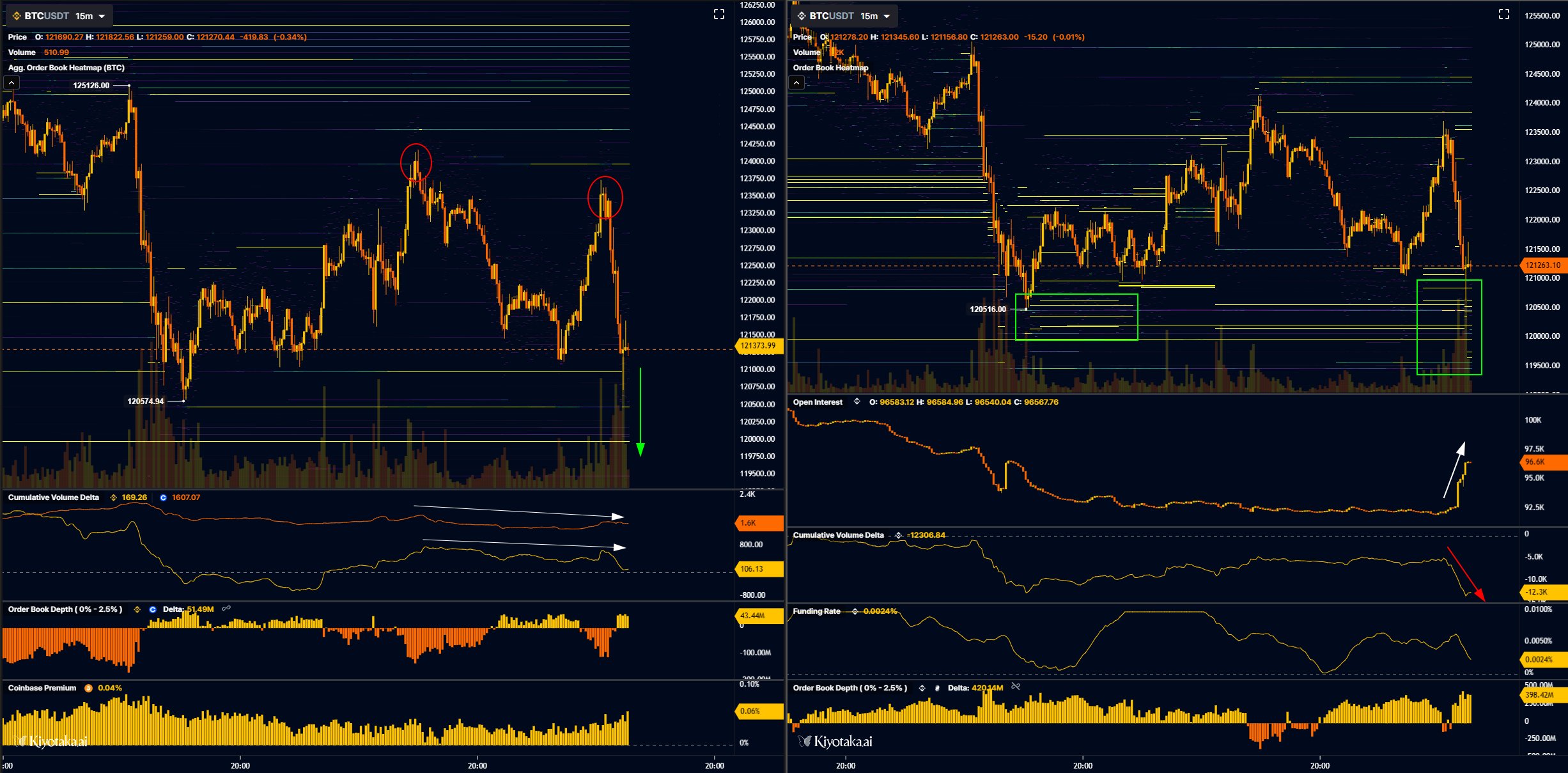1568x773 pixels.
Task: Click the Binance icon in Order Book Depth legend
Action: tap(137, 609)
